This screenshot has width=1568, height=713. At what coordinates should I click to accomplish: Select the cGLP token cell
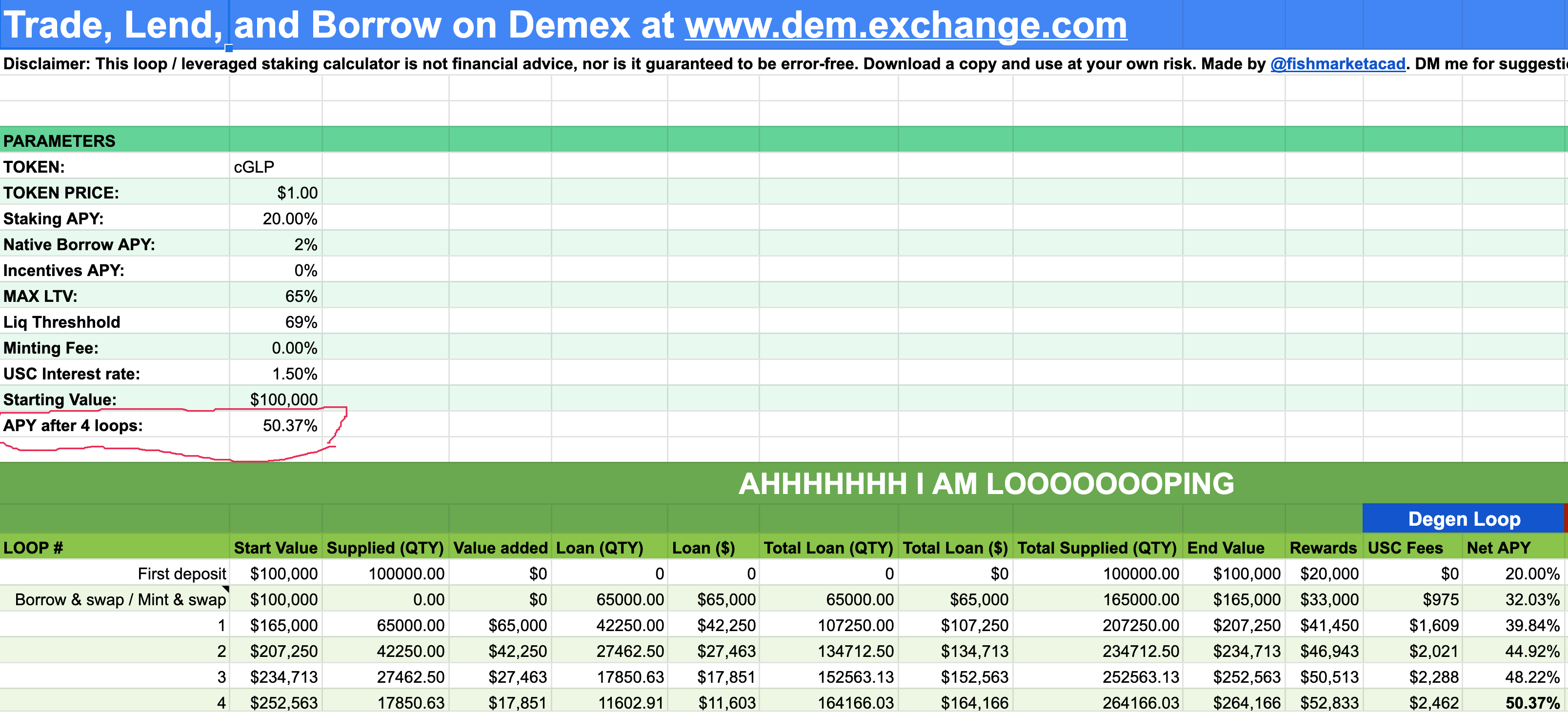(x=276, y=167)
